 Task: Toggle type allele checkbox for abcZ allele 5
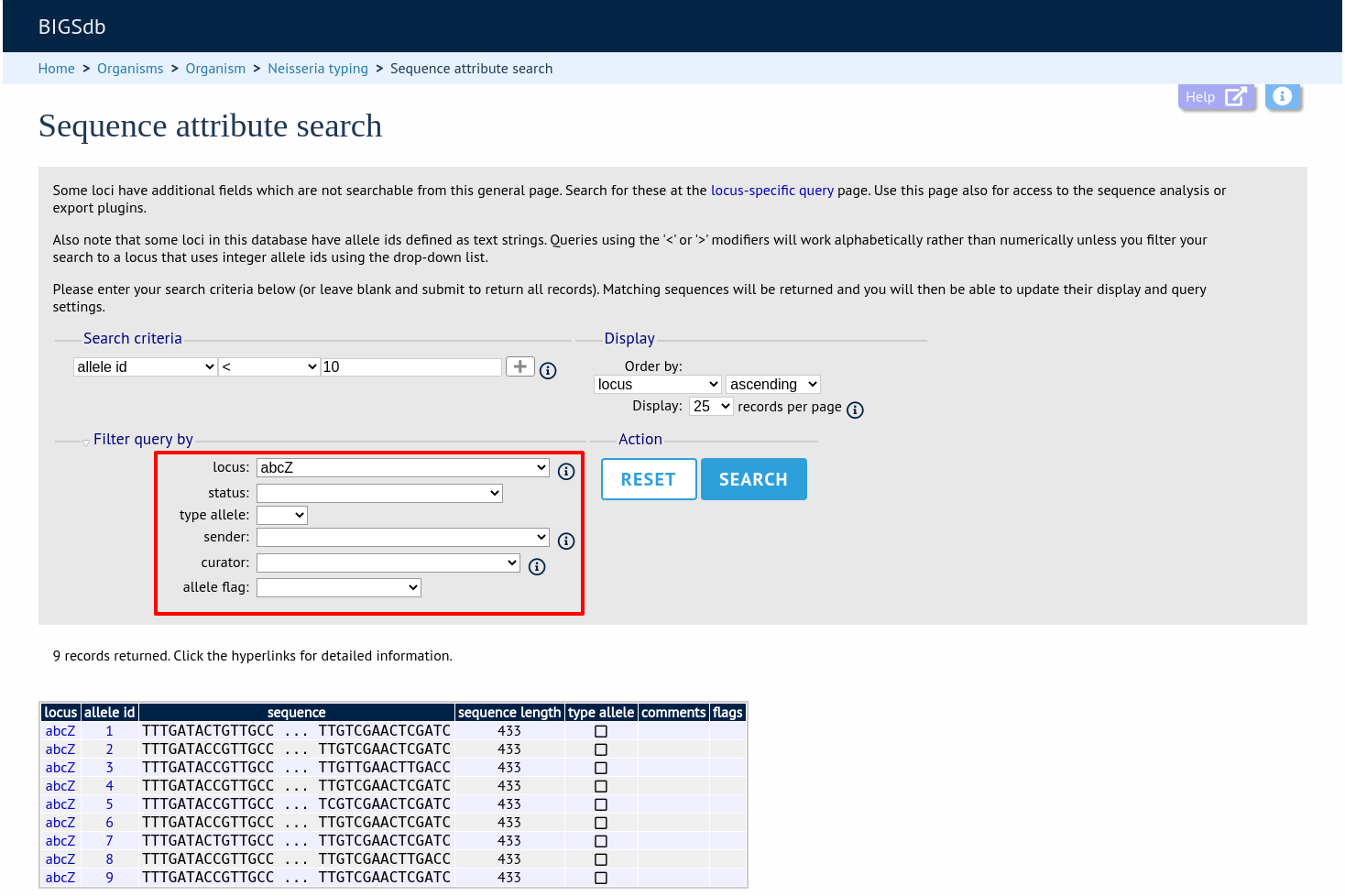(x=601, y=804)
